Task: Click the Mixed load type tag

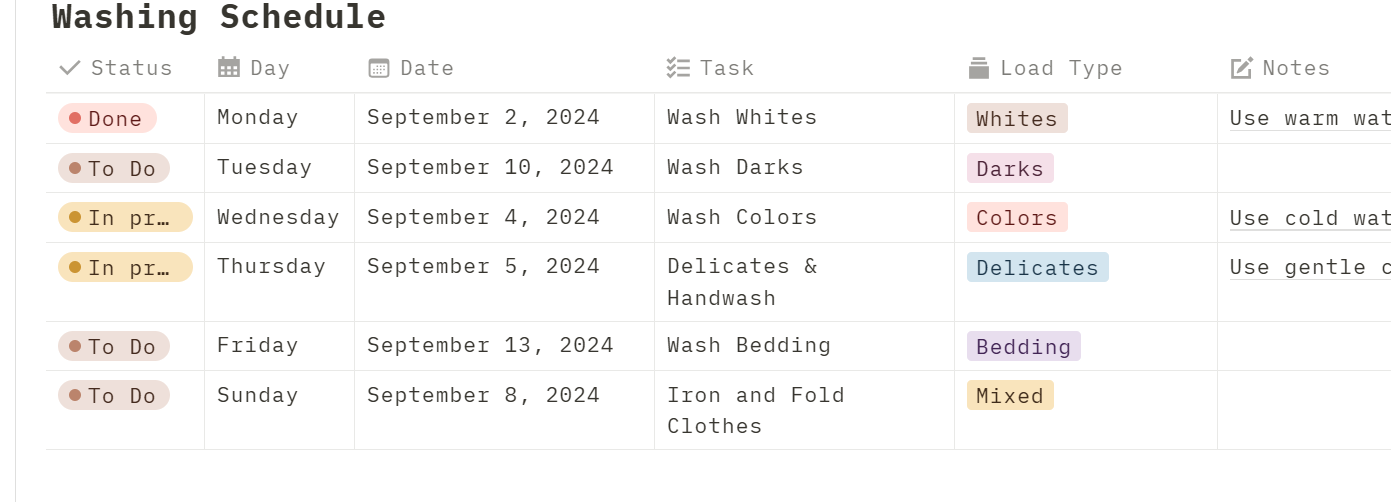Action: (x=1010, y=395)
